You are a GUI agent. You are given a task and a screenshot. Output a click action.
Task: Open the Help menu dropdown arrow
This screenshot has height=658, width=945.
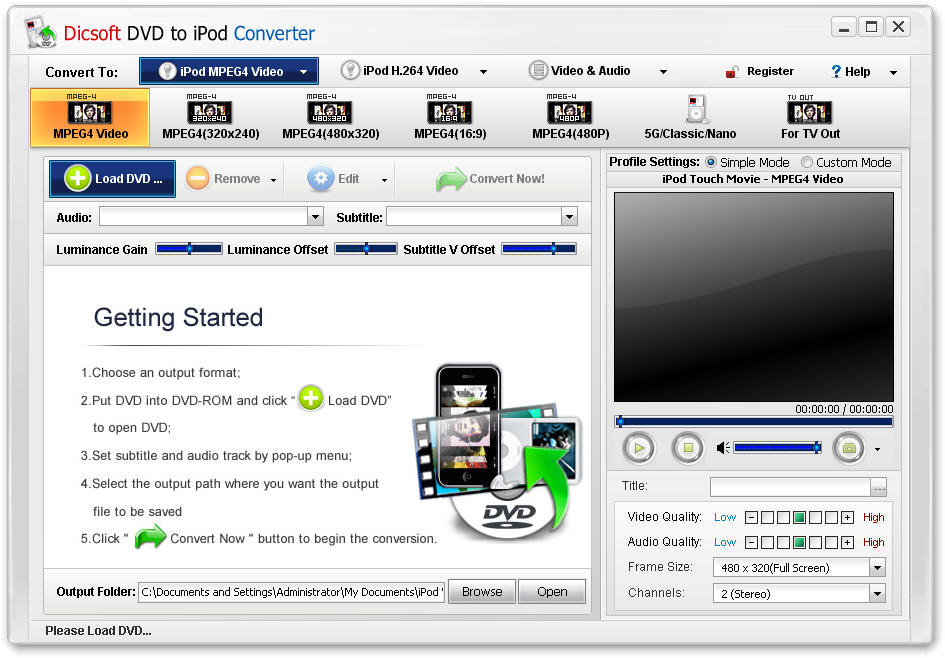point(893,72)
